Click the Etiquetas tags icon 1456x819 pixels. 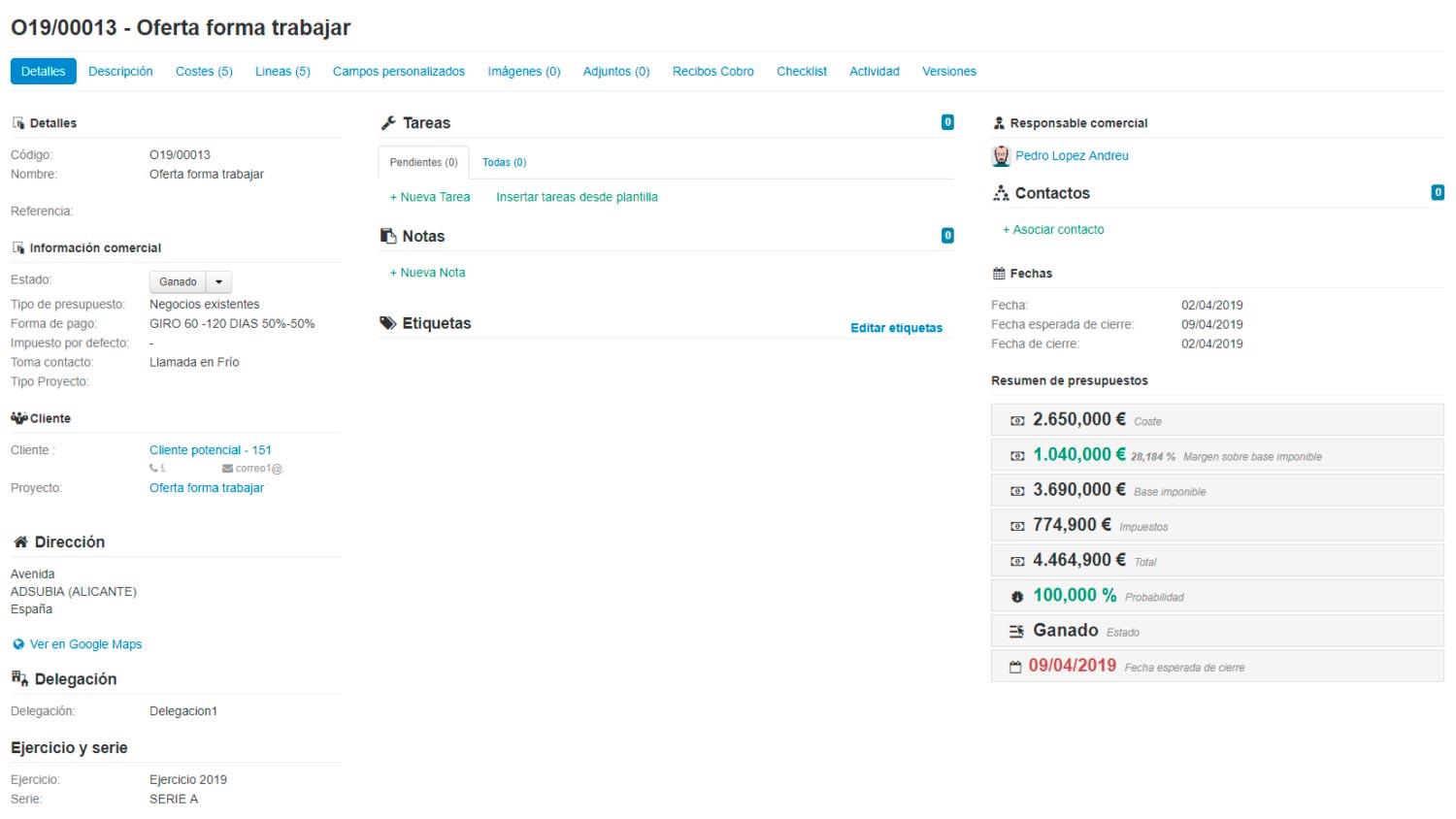pyautogui.click(x=387, y=323)
